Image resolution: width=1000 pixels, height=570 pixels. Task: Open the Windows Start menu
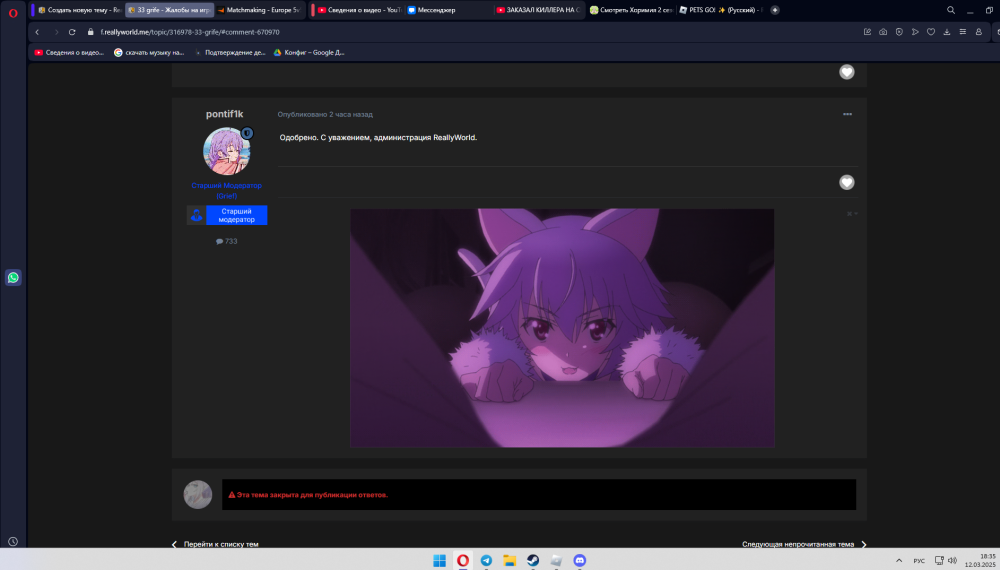click(439, 560)
